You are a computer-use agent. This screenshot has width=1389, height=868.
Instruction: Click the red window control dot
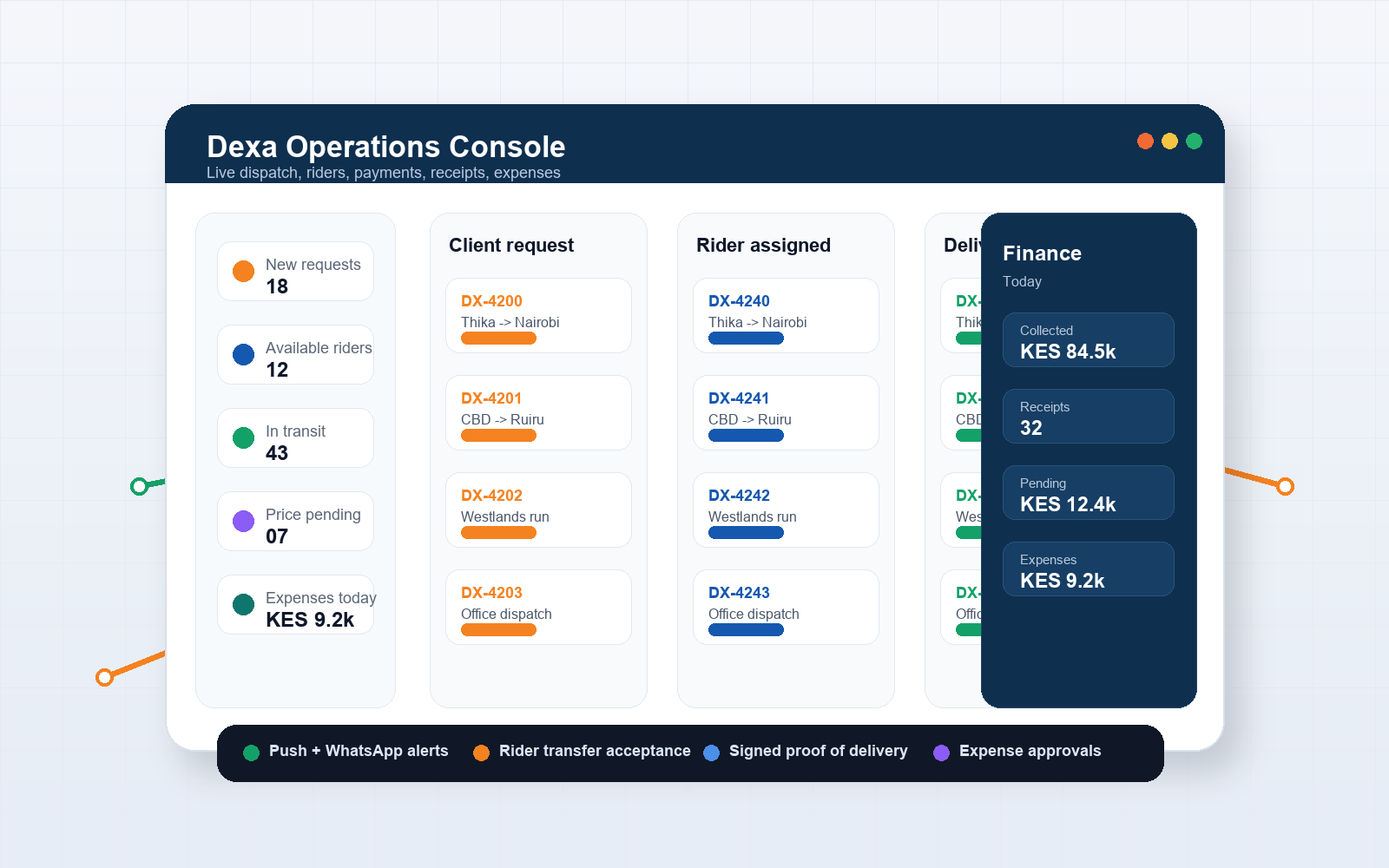pos(1146,141)
